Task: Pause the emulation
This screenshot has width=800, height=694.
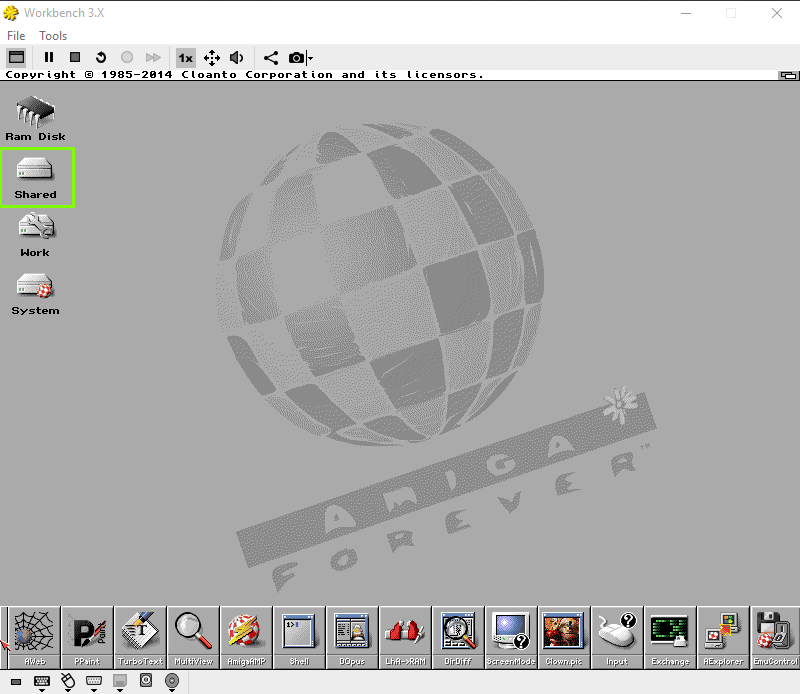Action: (49, 57)
